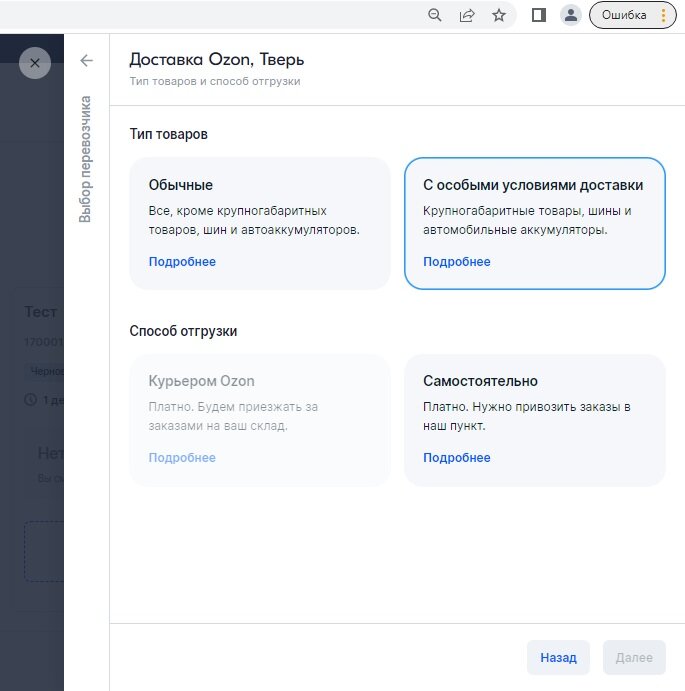Open the browser three-dot menu
The width and height of the screenshot is (685, 691).
[x=663, y=15]
